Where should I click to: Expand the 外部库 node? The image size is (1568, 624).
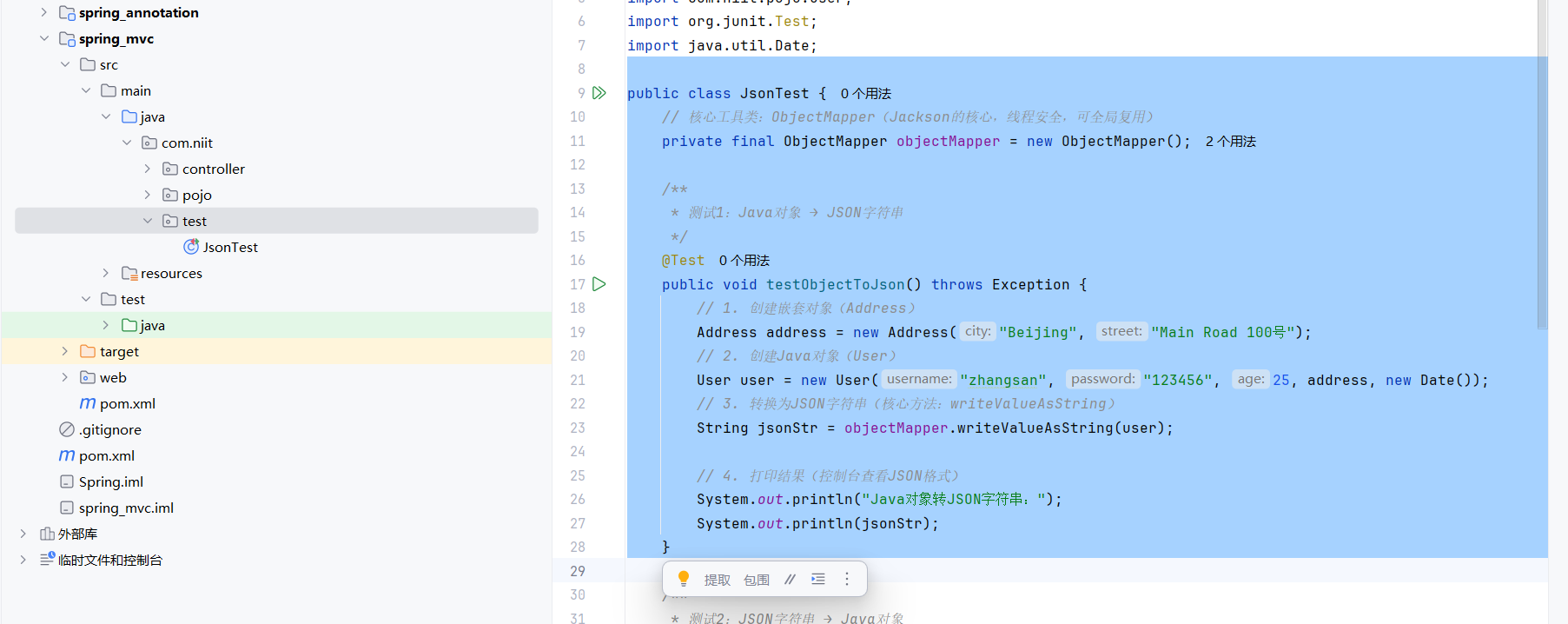point(23,534)
